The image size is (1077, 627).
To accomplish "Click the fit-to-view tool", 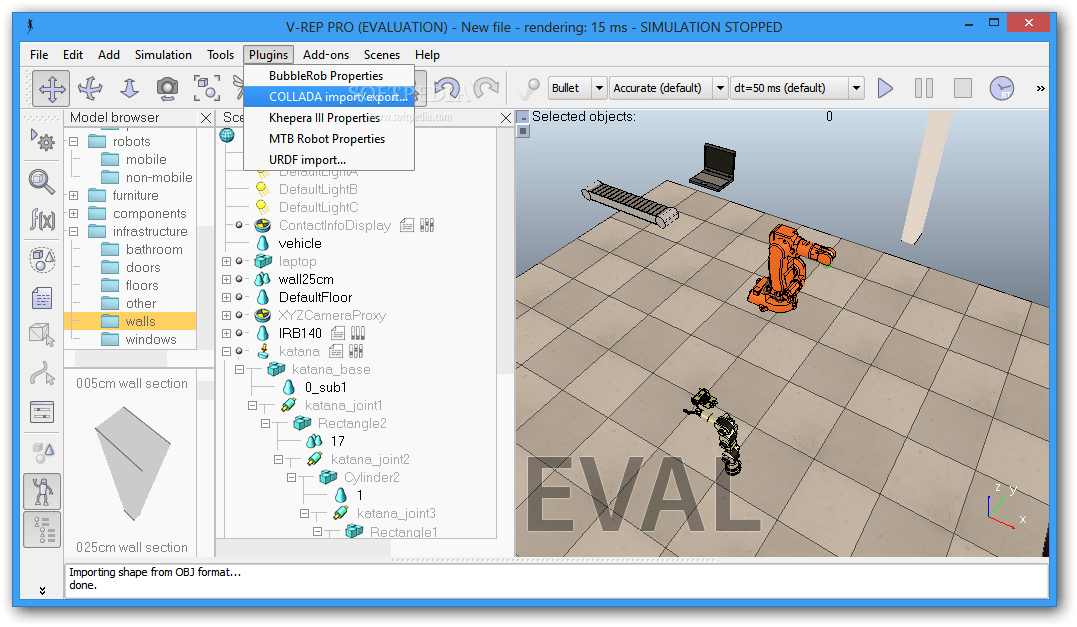I will coord(207,89).
